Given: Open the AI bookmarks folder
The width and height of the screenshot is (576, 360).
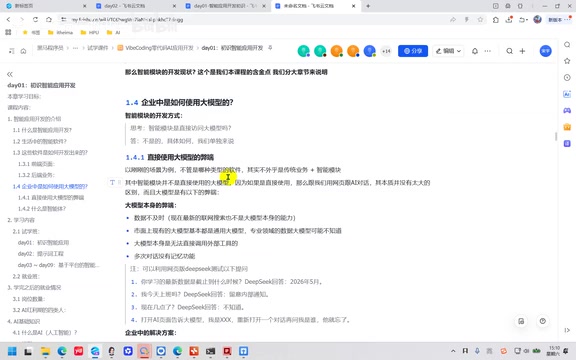Looking at the screenshot, I should click(114, 32).
